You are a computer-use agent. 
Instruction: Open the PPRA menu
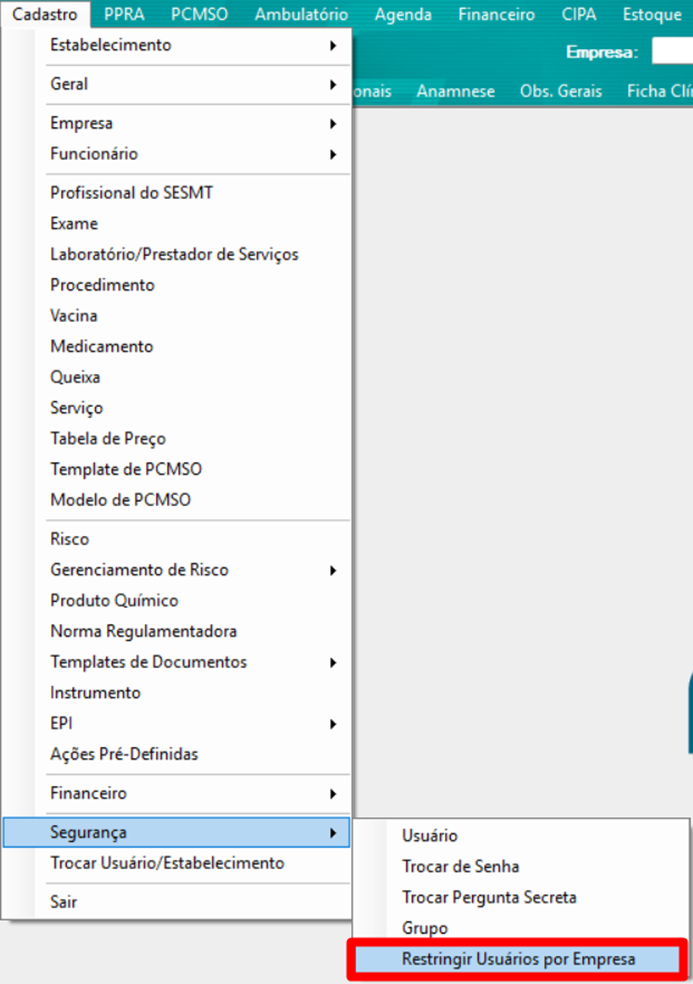(x=124, y=14)
